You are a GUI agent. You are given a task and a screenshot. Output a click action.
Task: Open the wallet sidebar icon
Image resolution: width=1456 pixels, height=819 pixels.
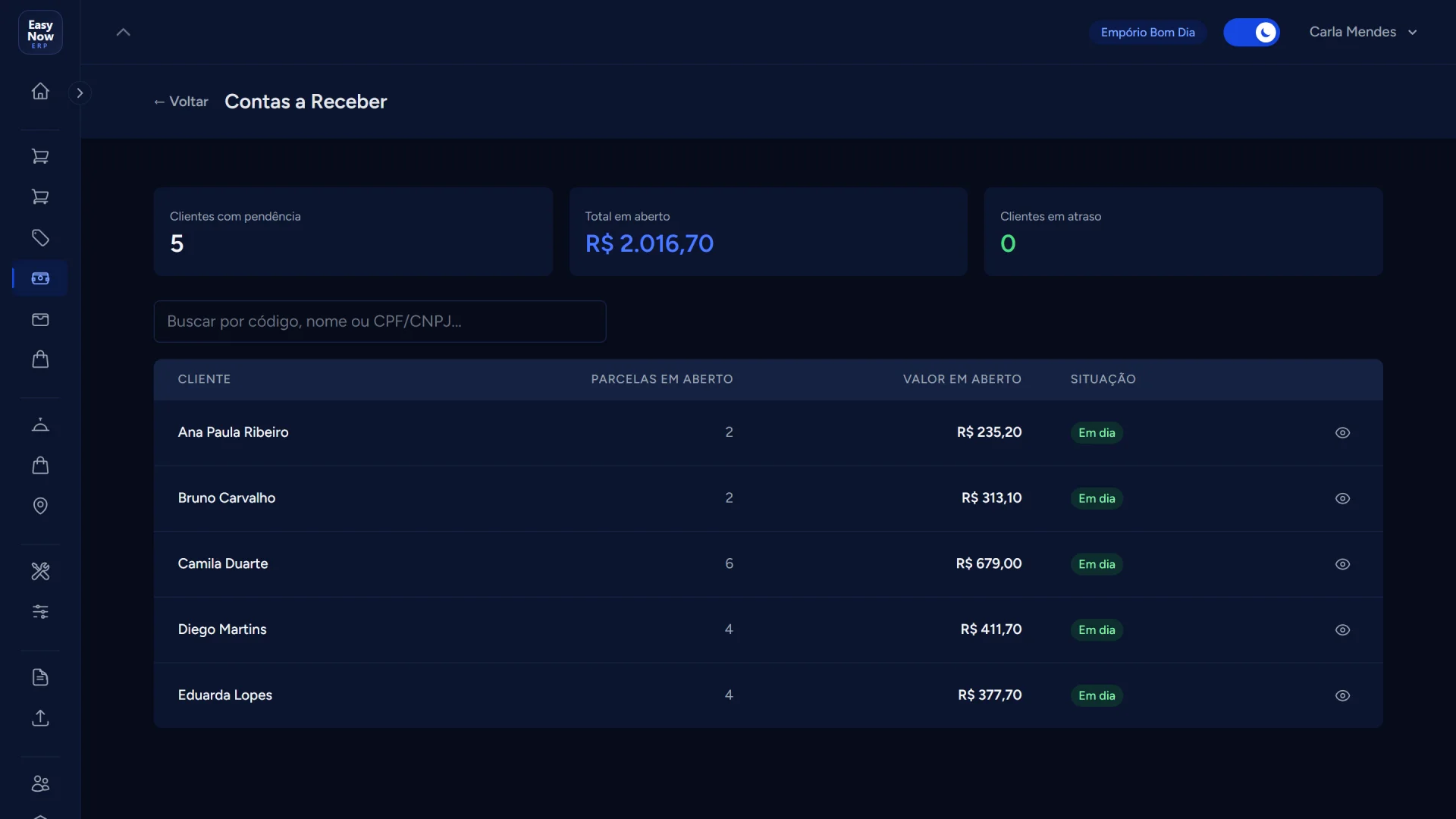[x=40, y=319]
